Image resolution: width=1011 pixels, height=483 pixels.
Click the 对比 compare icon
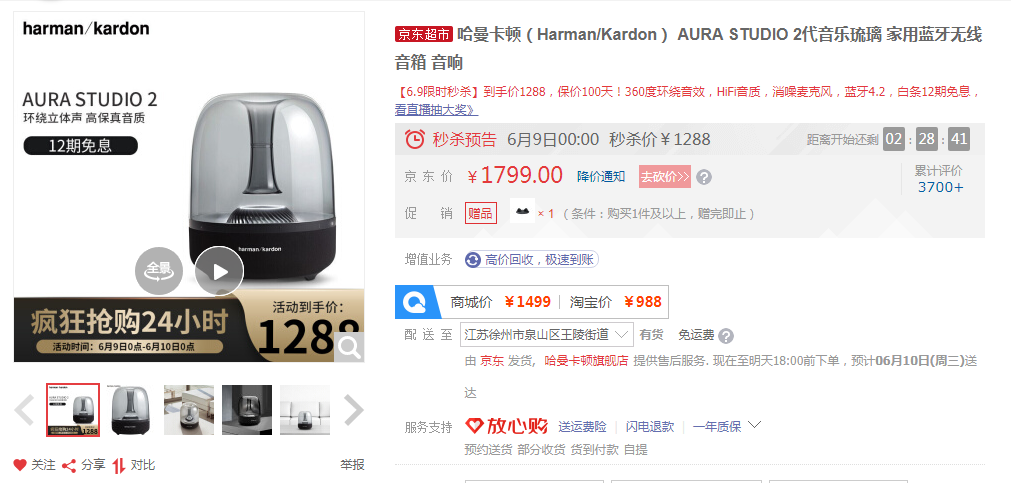click(119, 465)
